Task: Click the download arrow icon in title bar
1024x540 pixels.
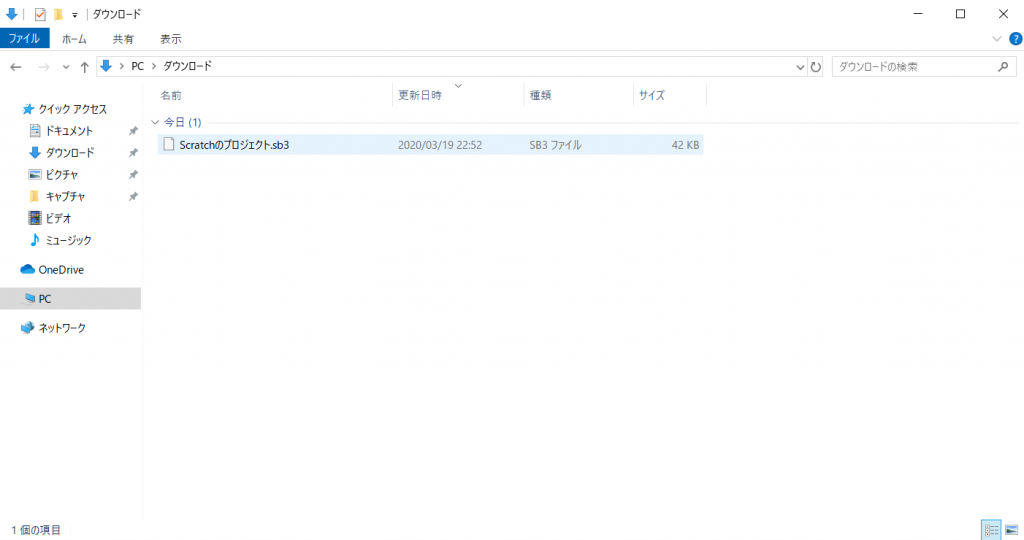Action: 11,14
